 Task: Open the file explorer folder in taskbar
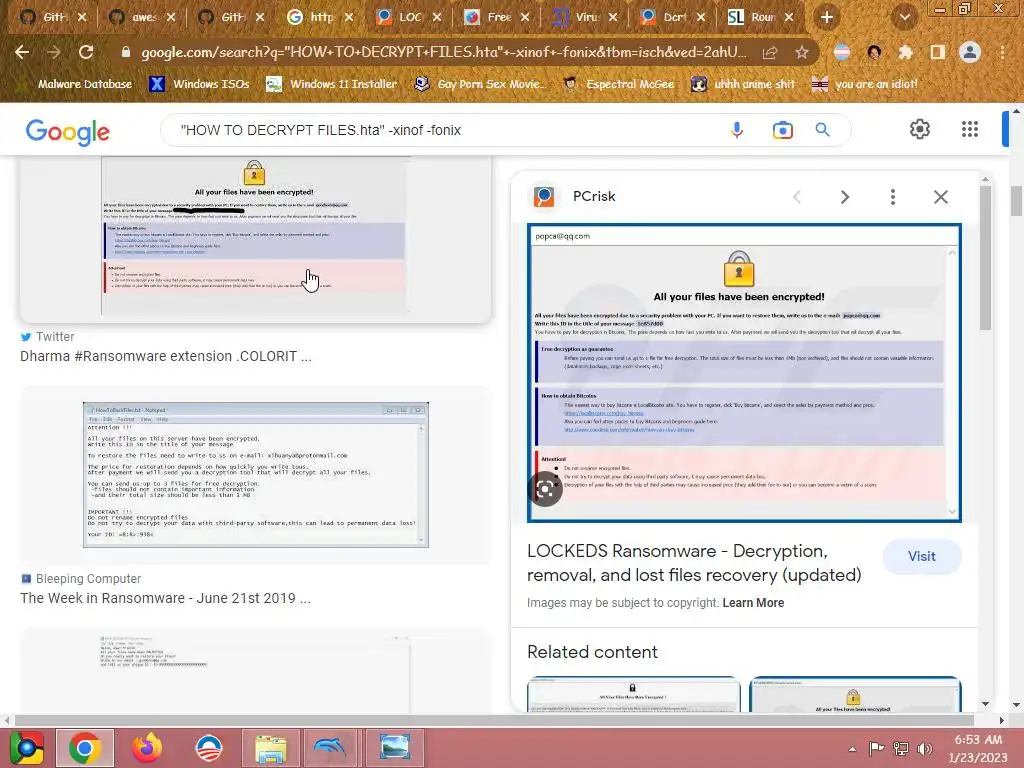(270, 748)
